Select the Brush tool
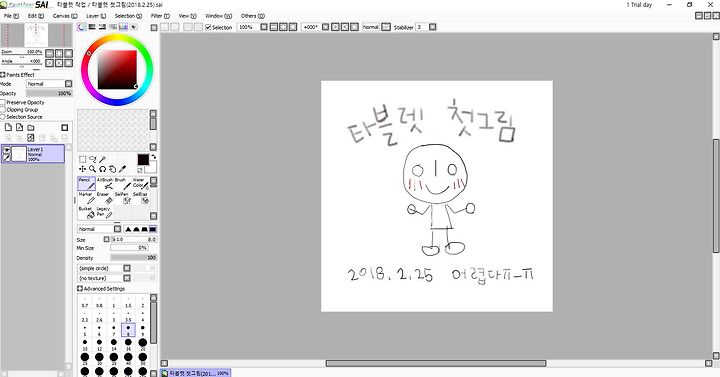The image size is (720, 377). 122,184
